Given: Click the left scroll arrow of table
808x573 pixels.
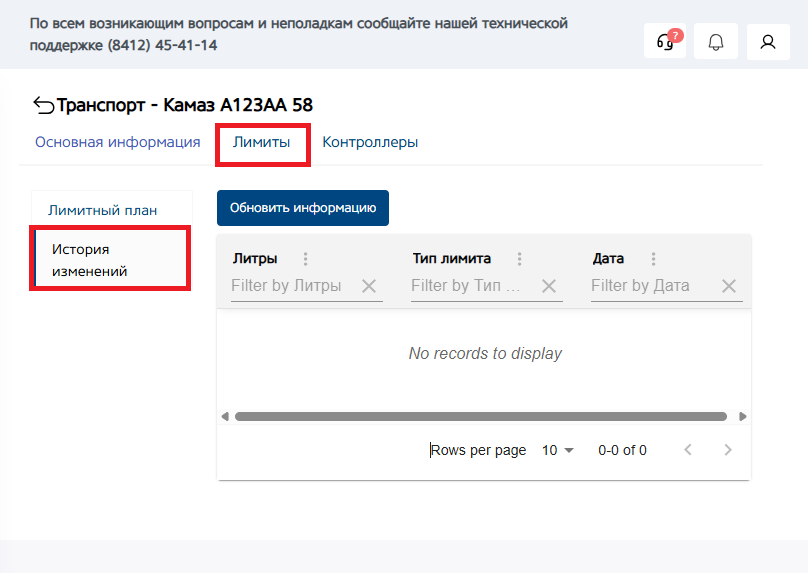Looking at the screenshot, I should 225,416.
